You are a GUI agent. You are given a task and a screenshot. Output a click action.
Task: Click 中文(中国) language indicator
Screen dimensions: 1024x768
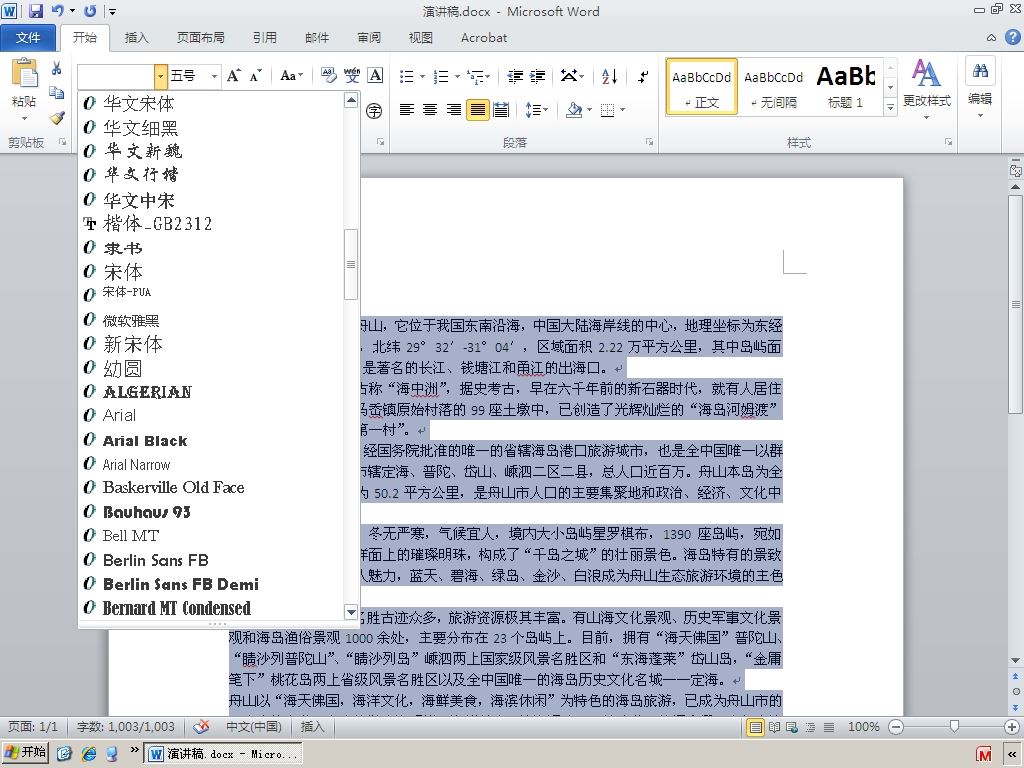coord(254,726)
